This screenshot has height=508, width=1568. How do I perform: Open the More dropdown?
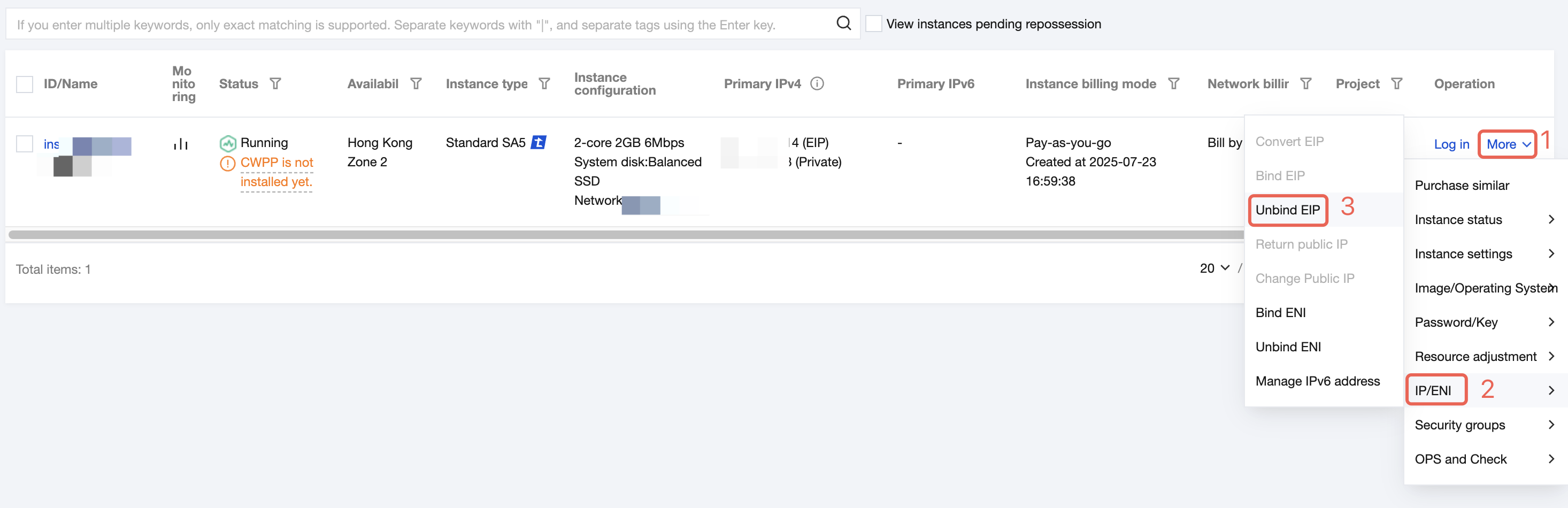point(1507,144)
